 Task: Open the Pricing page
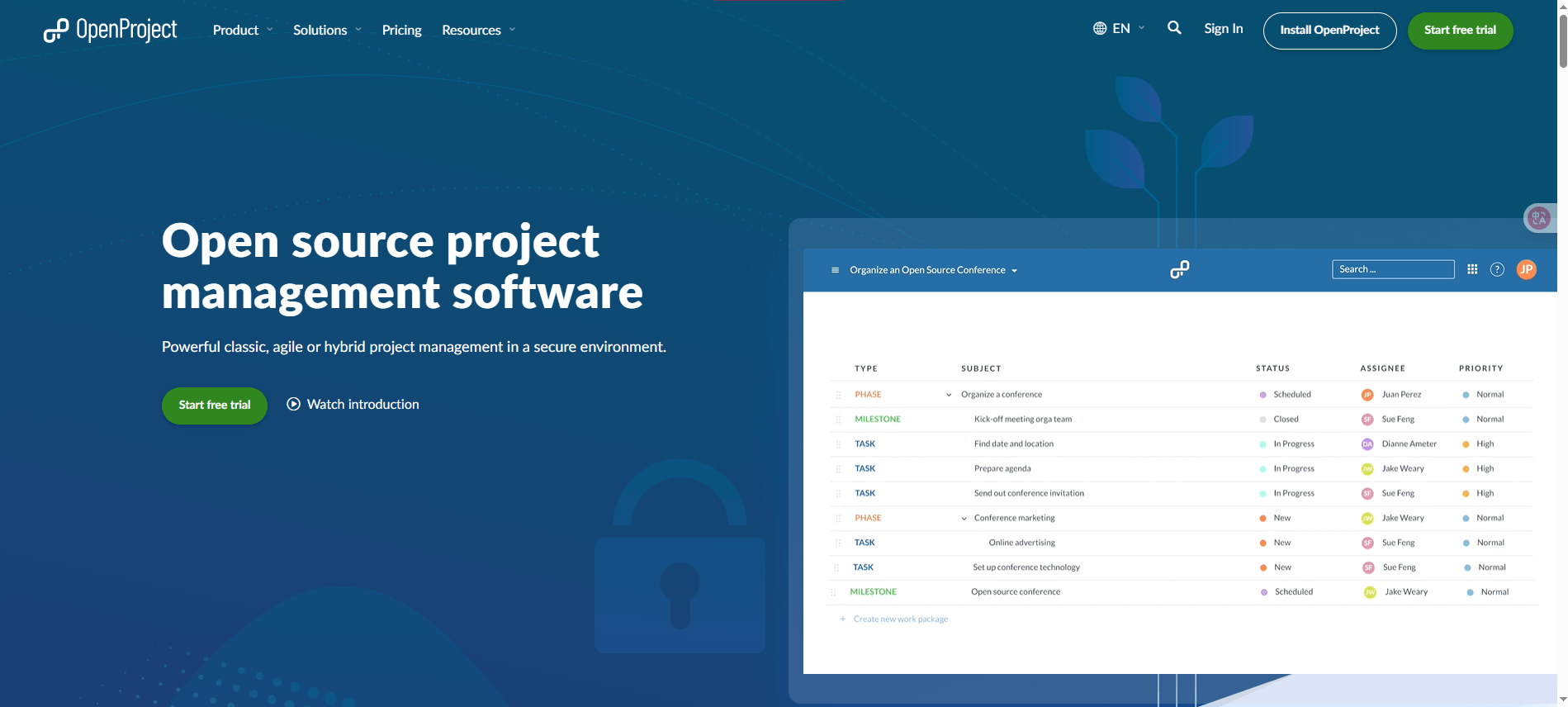pos(401,30)
